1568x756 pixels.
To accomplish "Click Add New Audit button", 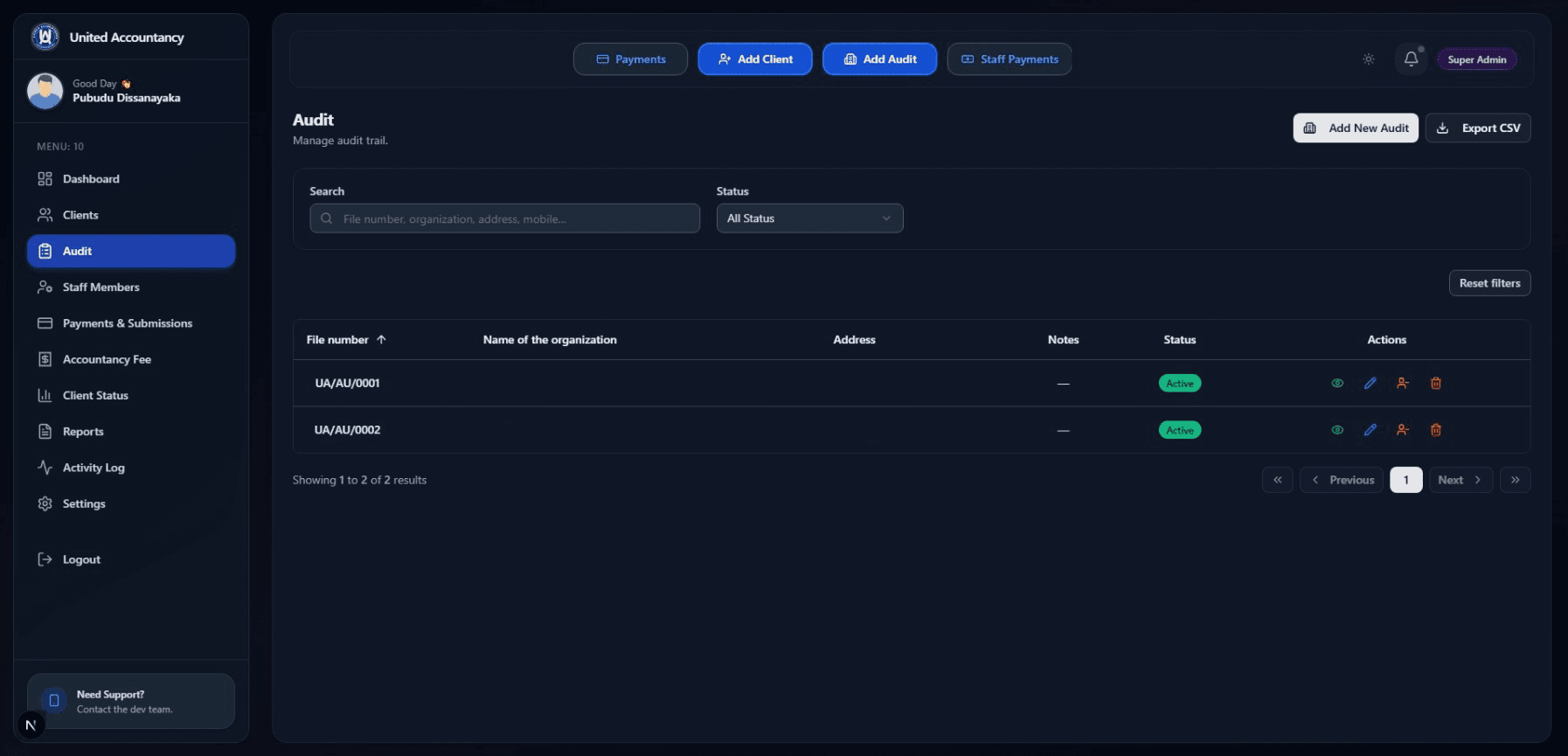I will point(1356,128).
